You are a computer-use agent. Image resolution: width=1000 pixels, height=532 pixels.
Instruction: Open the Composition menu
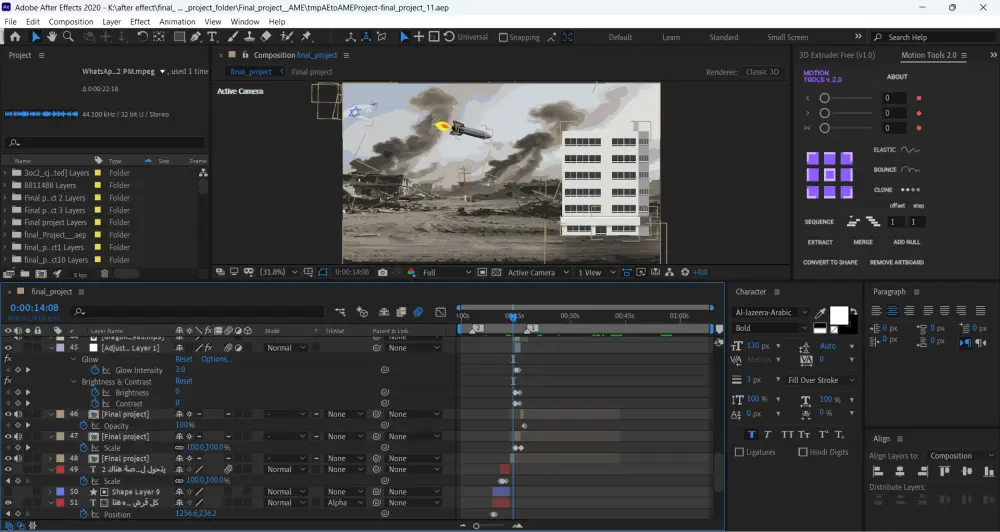pos(71,21)
